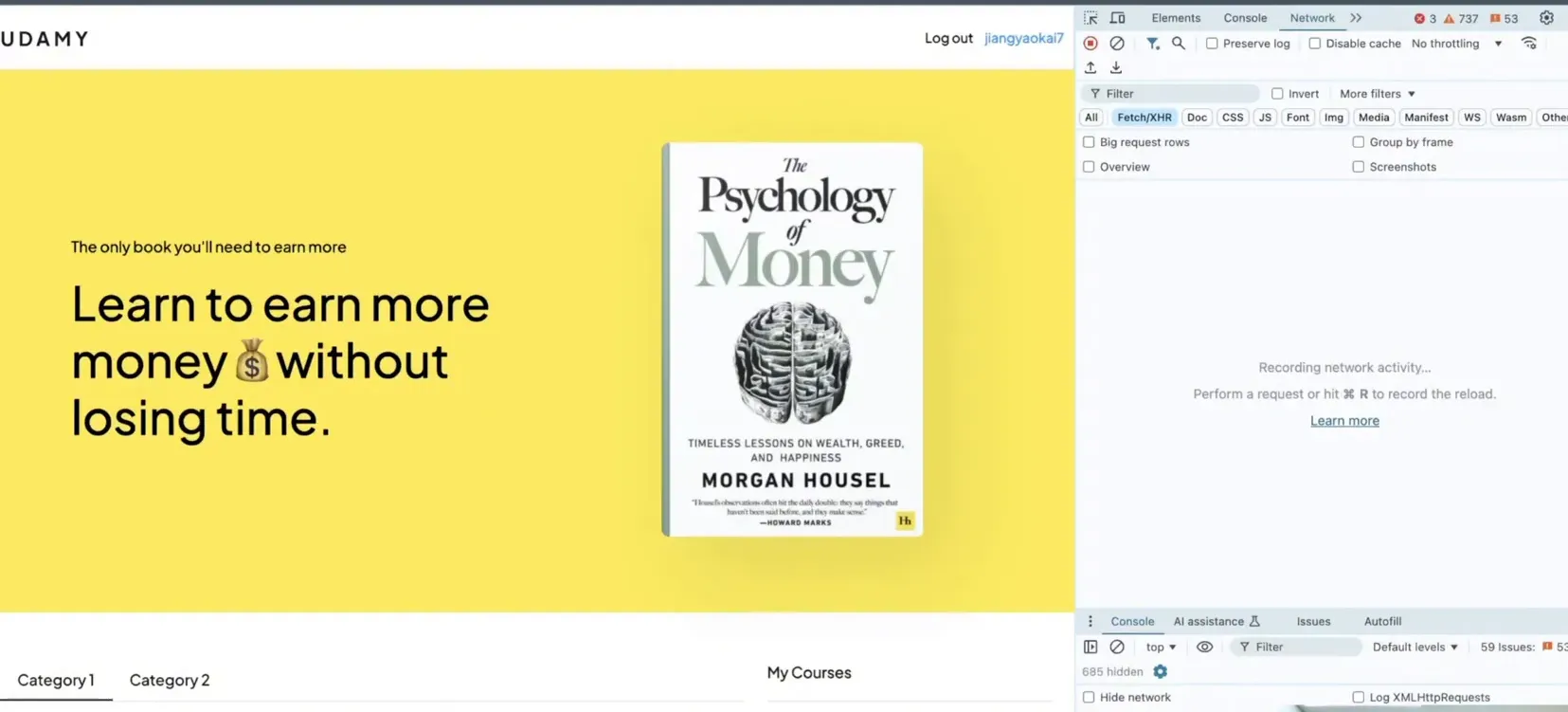Viewport: 1568px width, 712px height.
Task: Open network conditions wifi icon
Action: tap(1529, 44)
